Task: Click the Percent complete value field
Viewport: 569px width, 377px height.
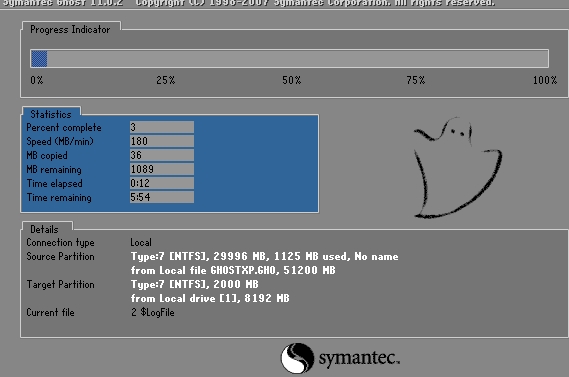Action: click(x=162, y=127)
